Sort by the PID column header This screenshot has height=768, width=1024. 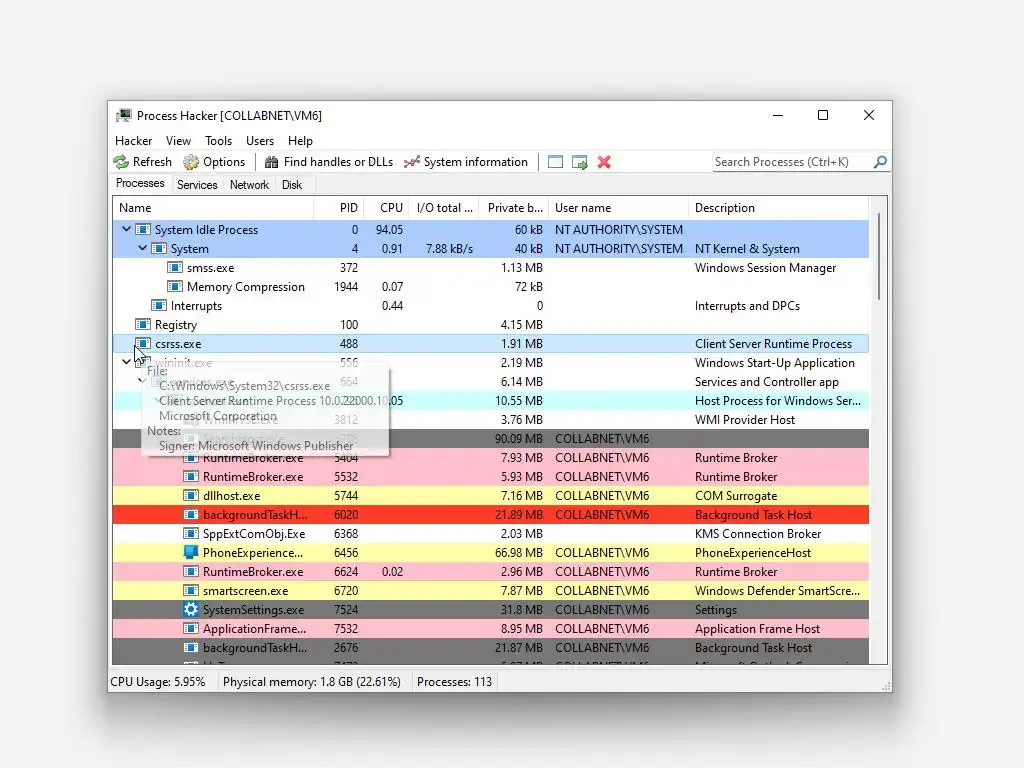click(x=338, y=208)
